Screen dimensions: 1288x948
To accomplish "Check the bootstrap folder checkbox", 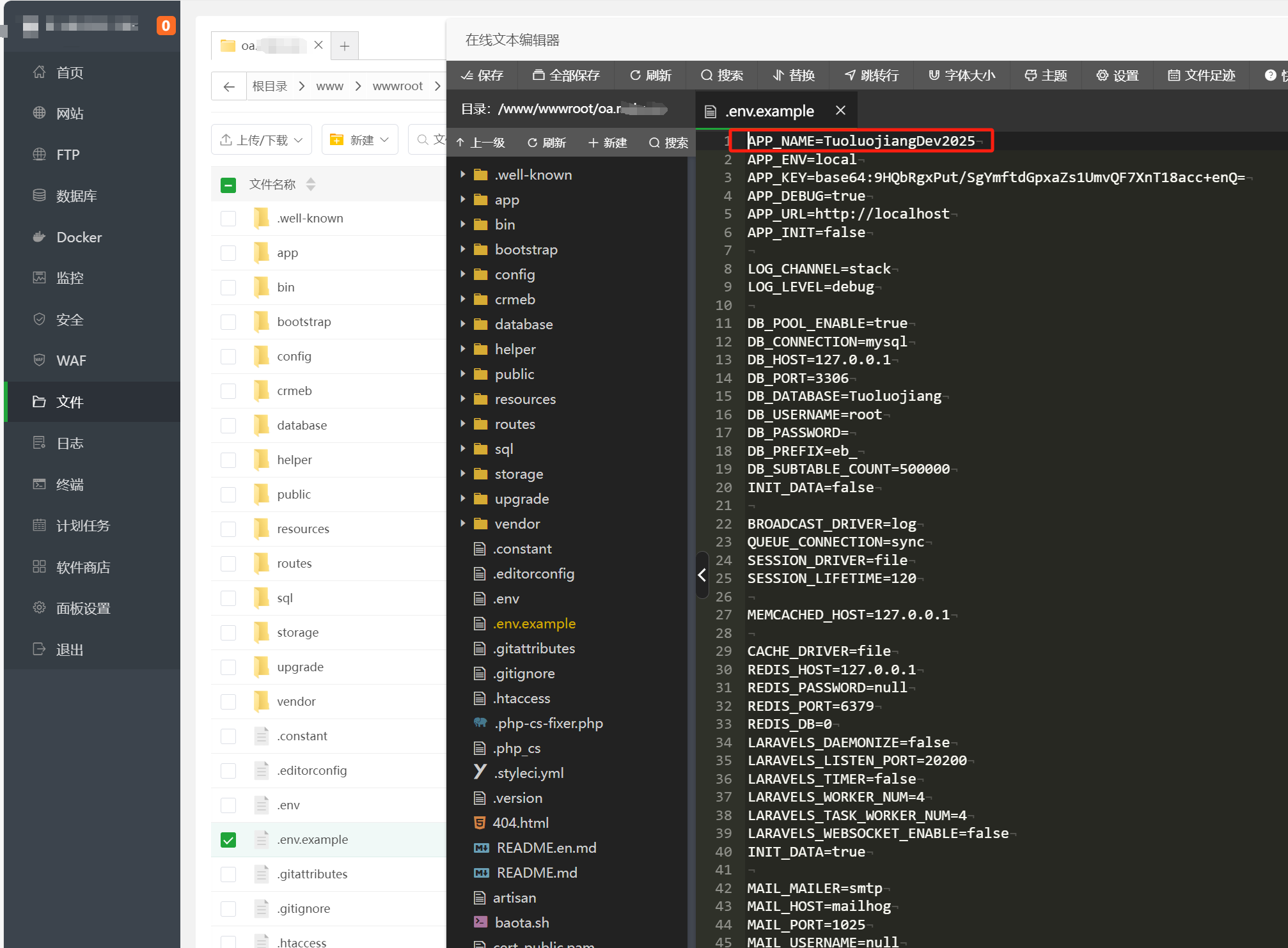I will tap(228, 322).
